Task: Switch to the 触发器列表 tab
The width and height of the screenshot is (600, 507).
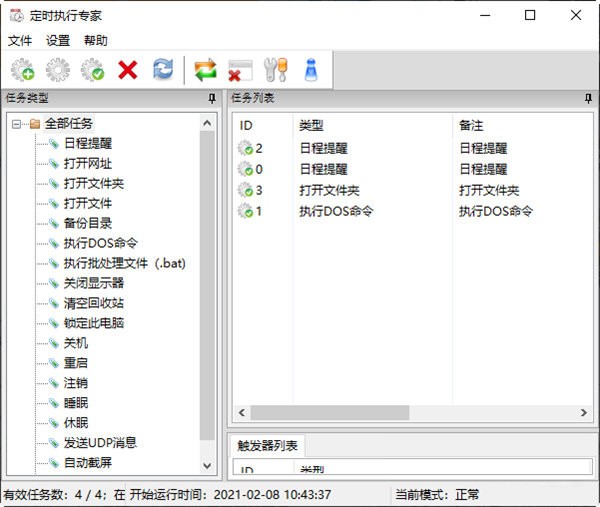Action: 267,446
